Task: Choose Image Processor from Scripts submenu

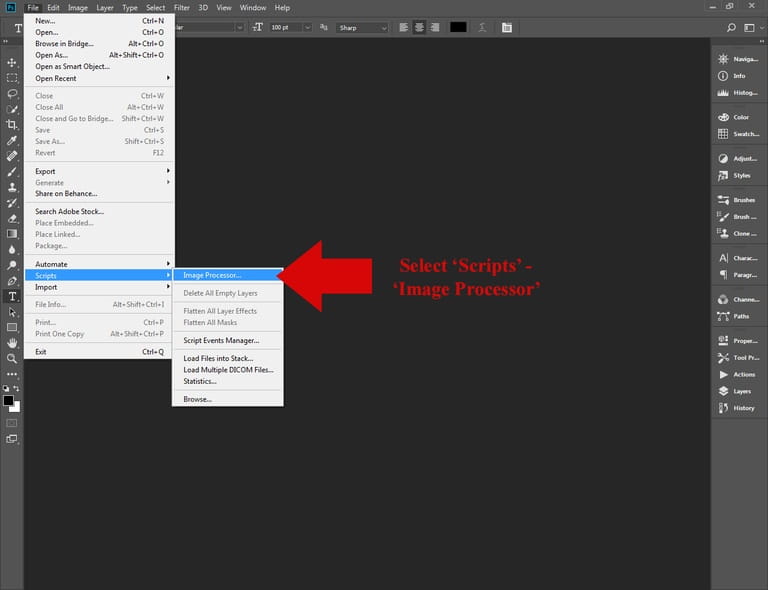Action: [228, 275]
